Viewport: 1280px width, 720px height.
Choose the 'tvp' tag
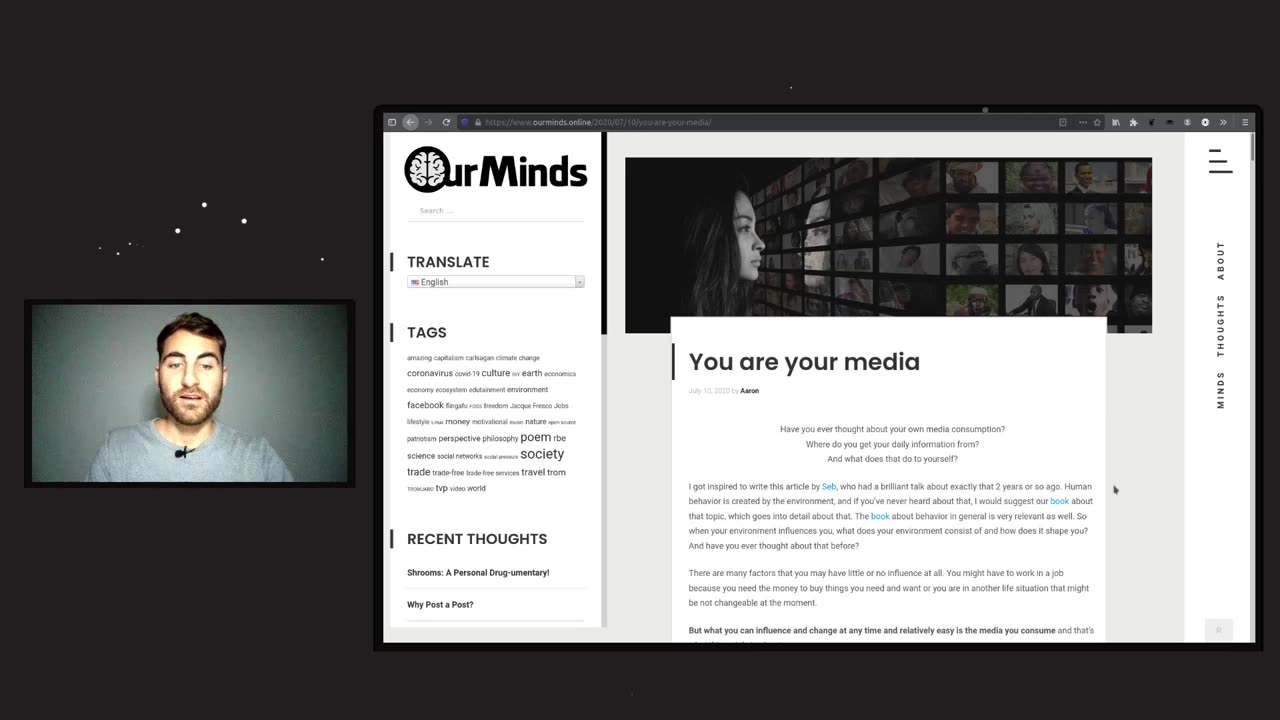[x=441, y=488]
